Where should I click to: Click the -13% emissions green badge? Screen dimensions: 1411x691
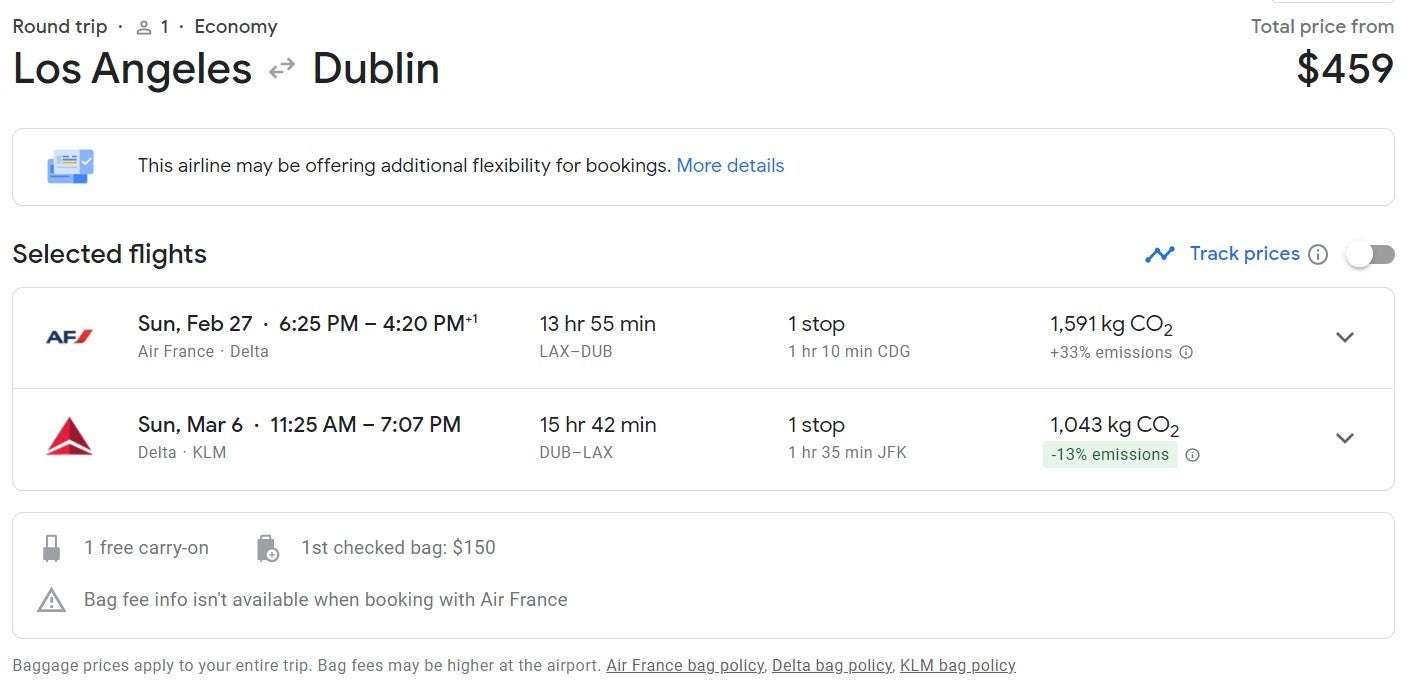(1109, 455)
